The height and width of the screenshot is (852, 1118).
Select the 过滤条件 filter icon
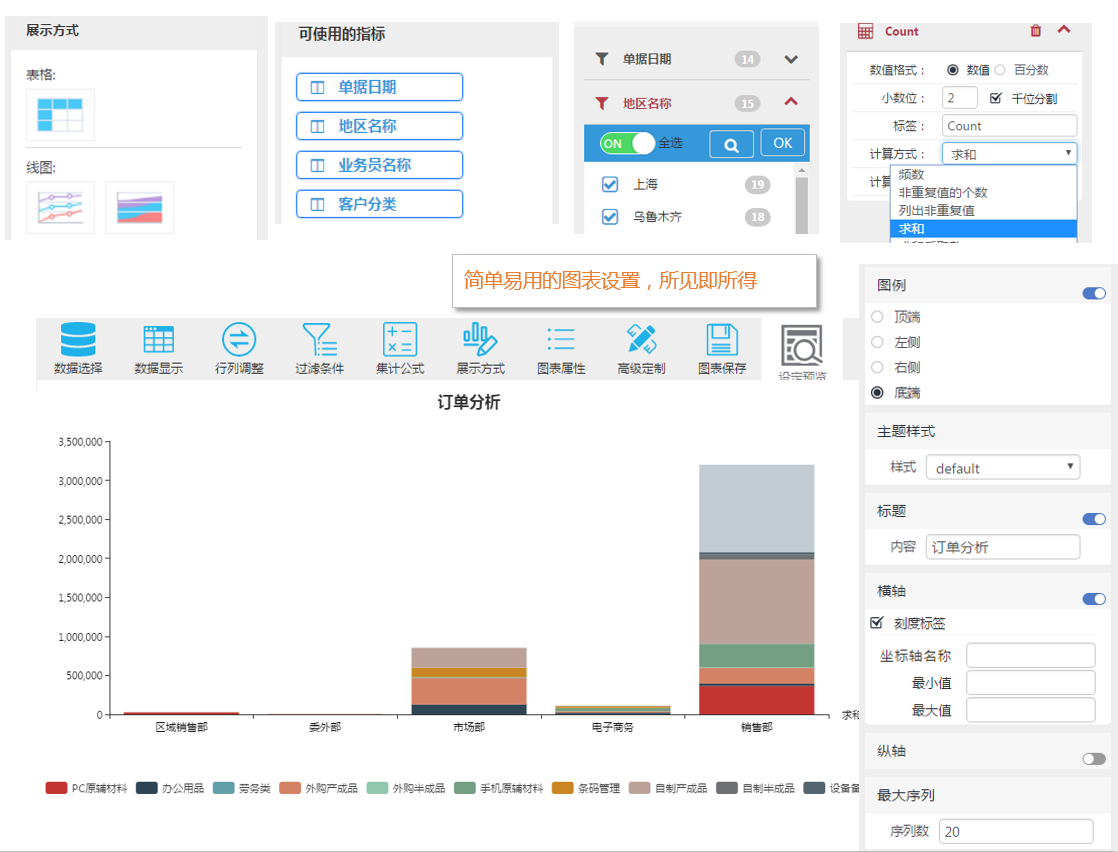click(319, 340)
